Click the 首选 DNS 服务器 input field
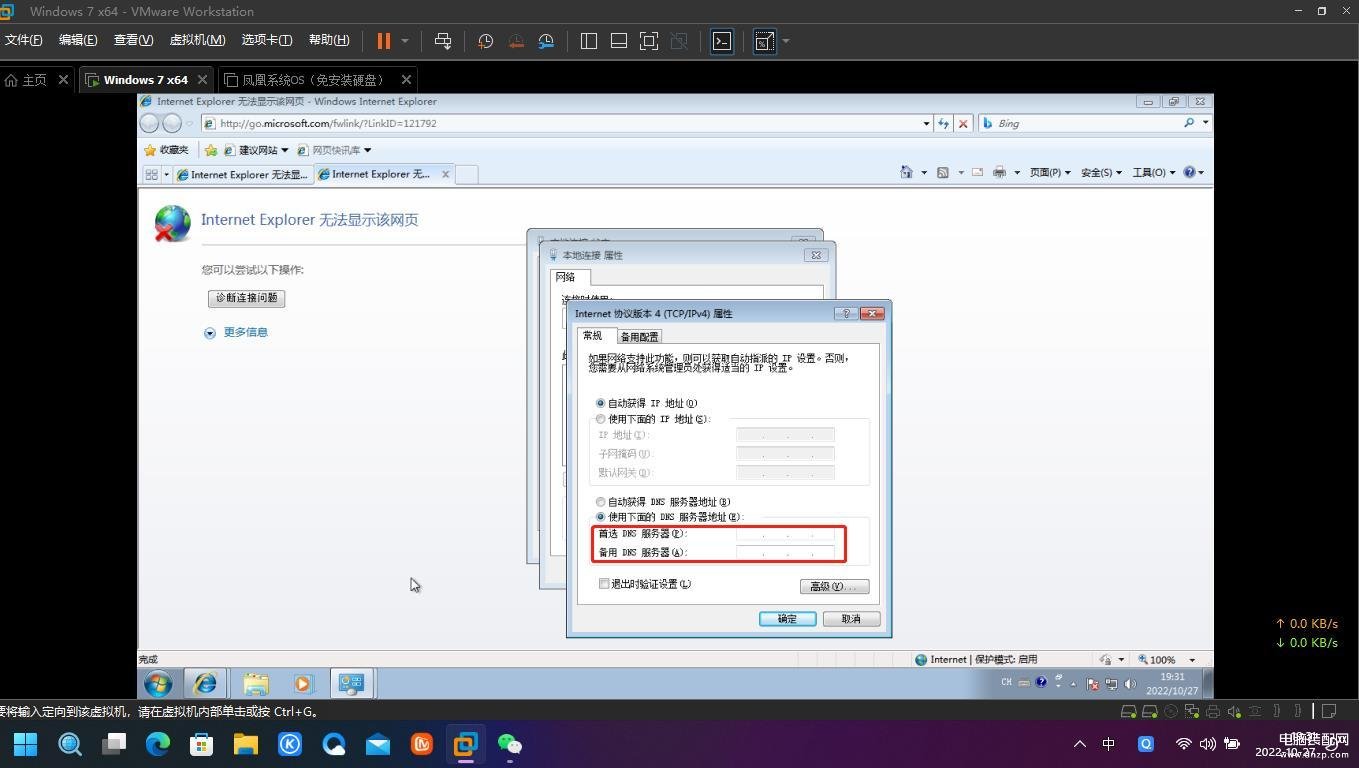 [x=785, y=534]
